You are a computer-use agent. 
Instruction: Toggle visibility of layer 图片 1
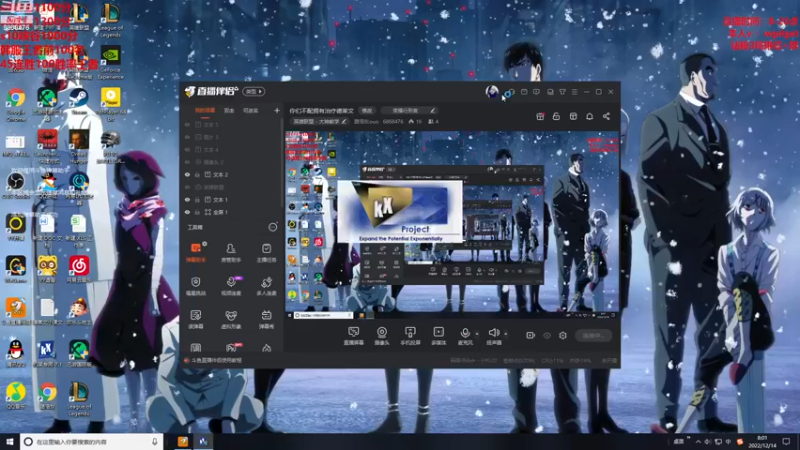(187, 137)
